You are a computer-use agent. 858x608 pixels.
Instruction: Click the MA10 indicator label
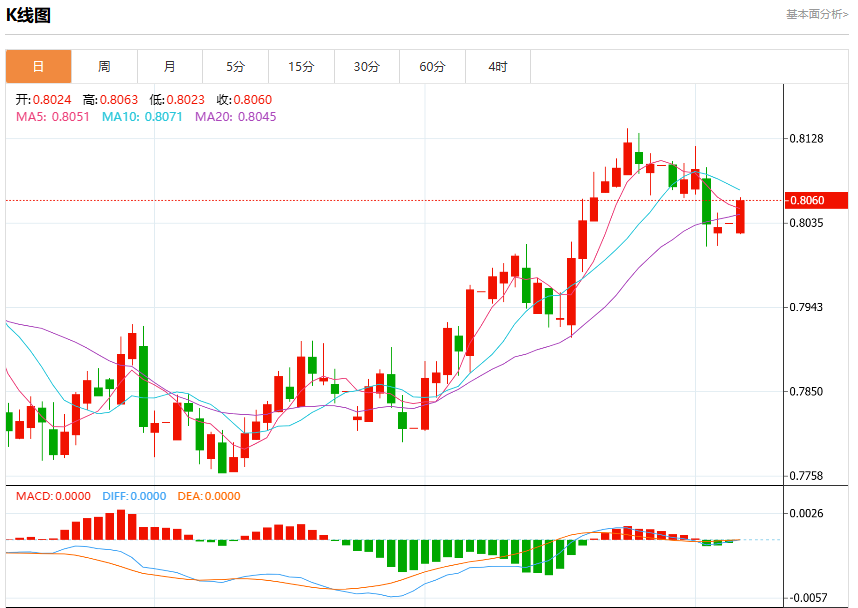click(142, 117)
